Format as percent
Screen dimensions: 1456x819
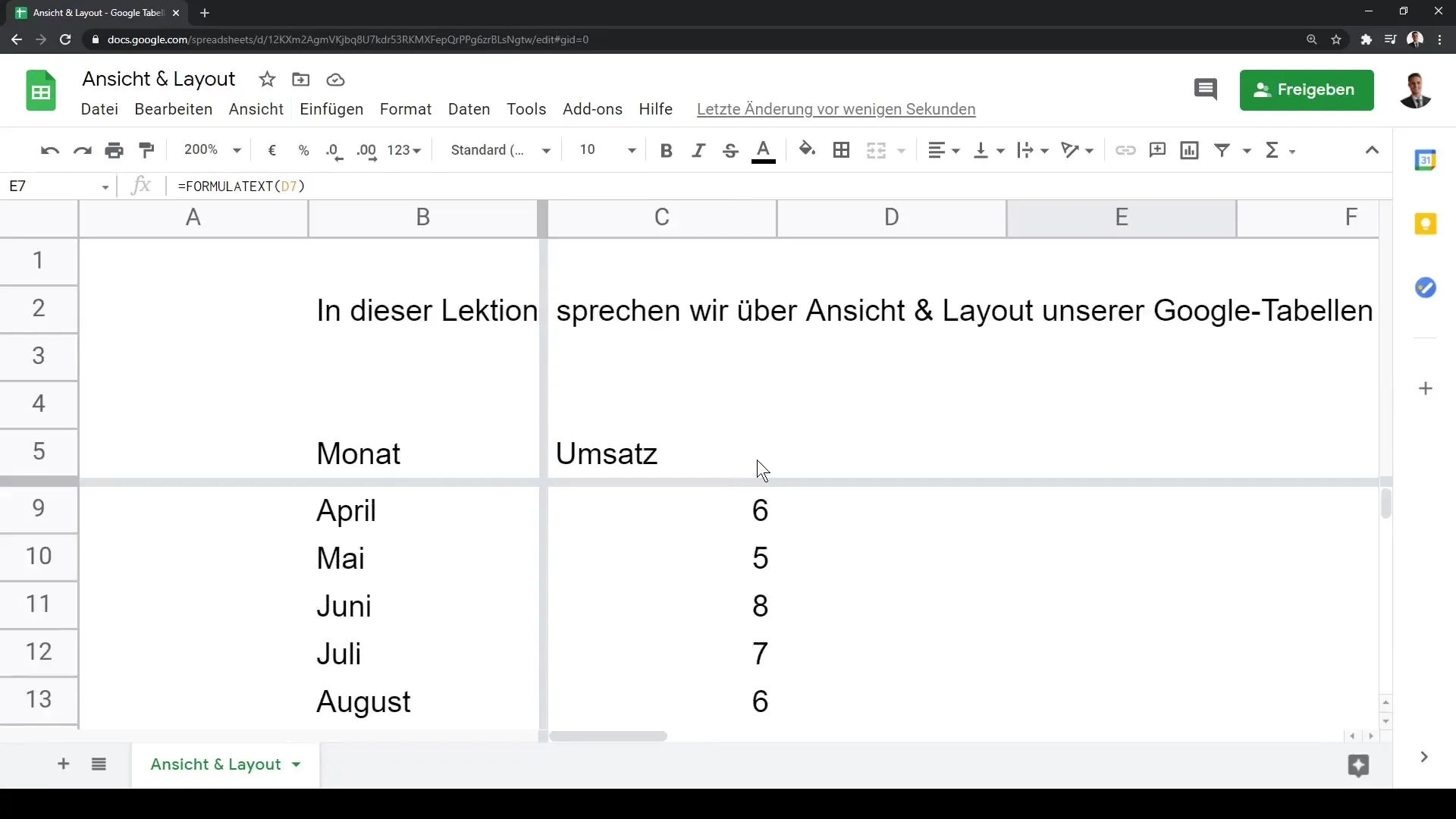point(303,150)
